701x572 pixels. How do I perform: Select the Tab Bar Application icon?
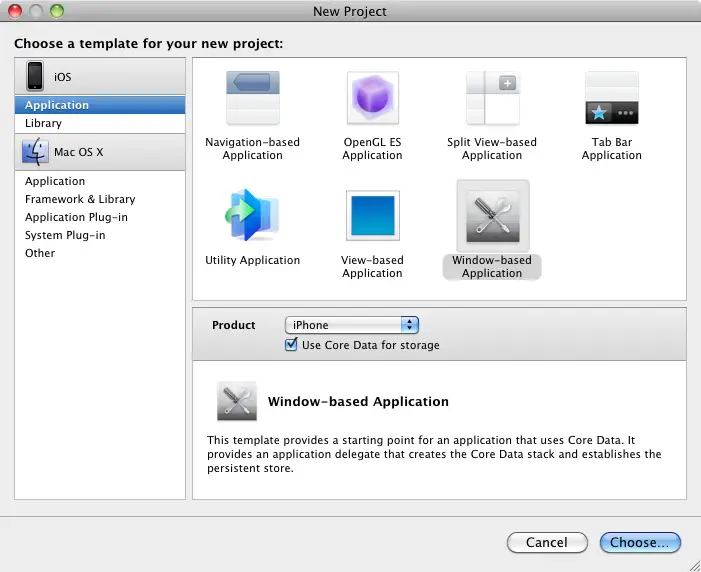[611, 98]
